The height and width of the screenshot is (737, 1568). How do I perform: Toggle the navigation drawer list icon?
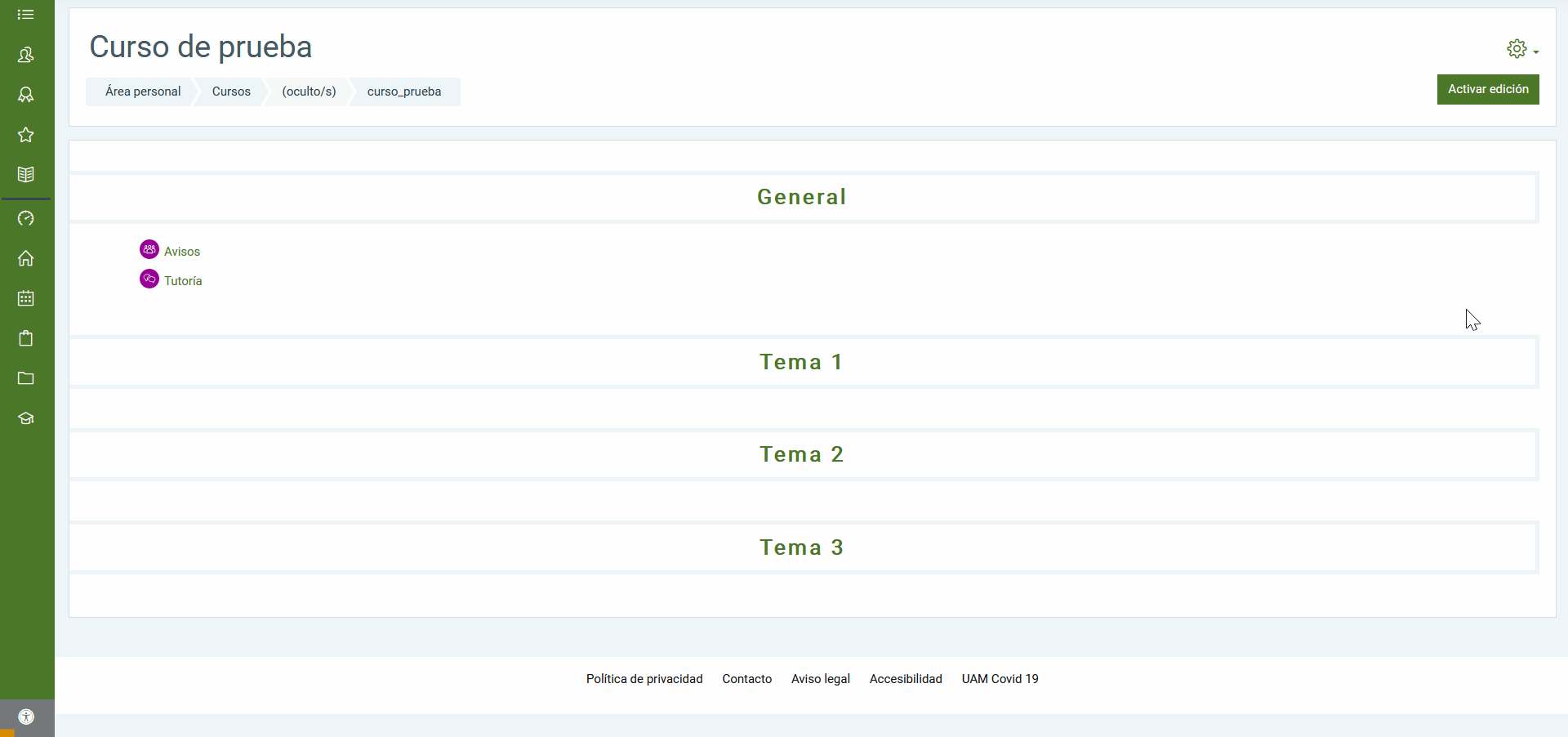[25, 15]
